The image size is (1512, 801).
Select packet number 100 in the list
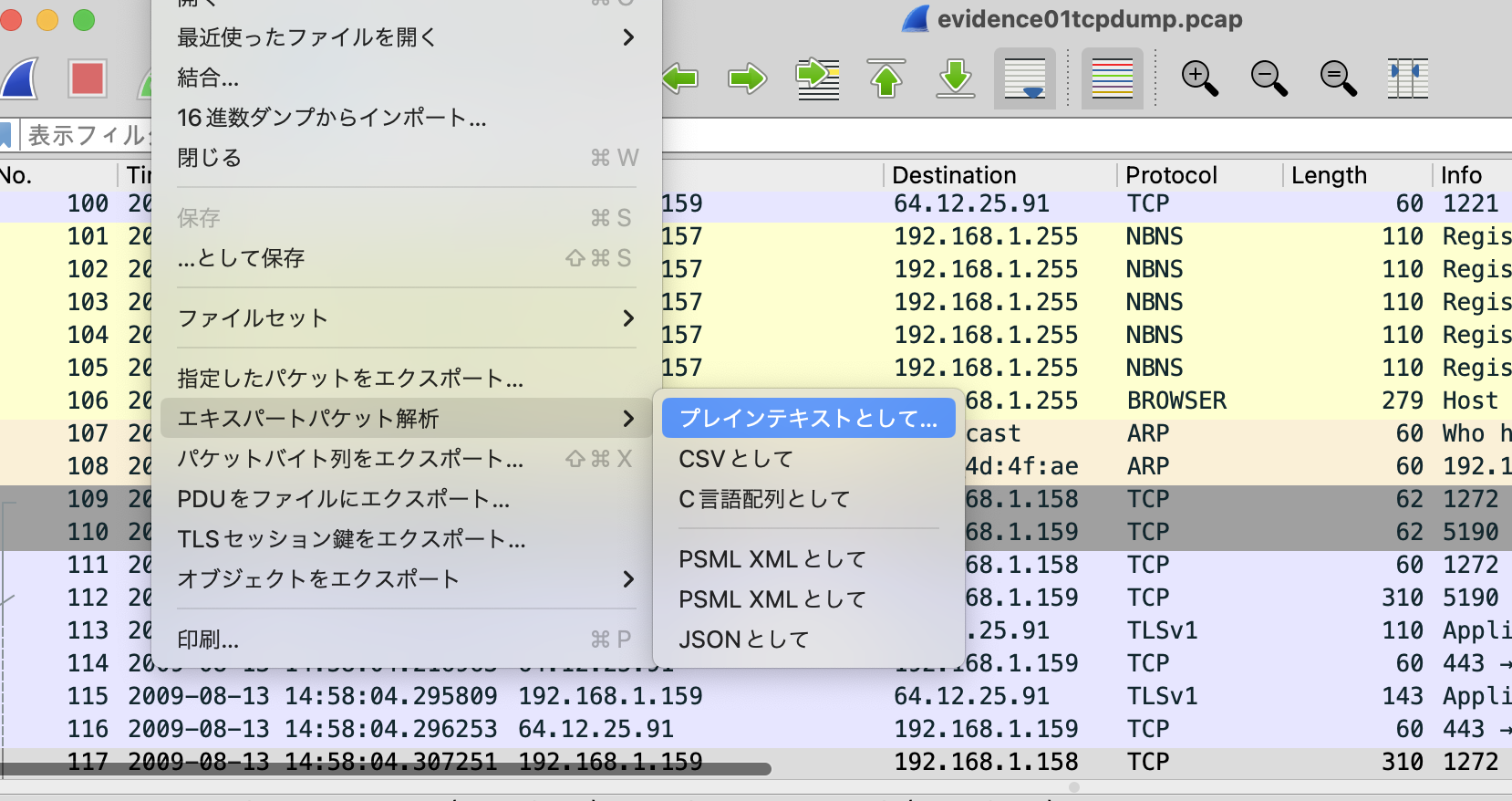coord(88,203)
